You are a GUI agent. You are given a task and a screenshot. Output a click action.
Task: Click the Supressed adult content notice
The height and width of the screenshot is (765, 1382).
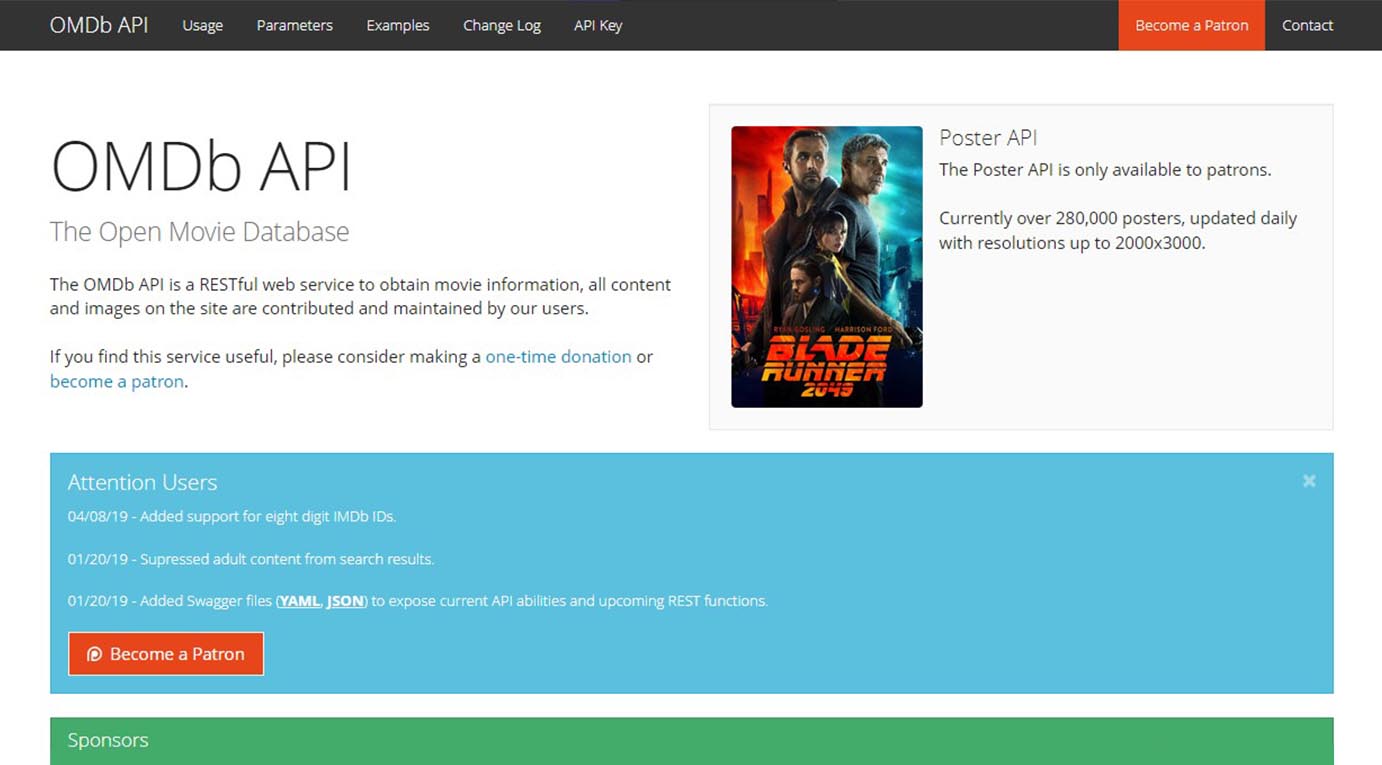point(251,559)
